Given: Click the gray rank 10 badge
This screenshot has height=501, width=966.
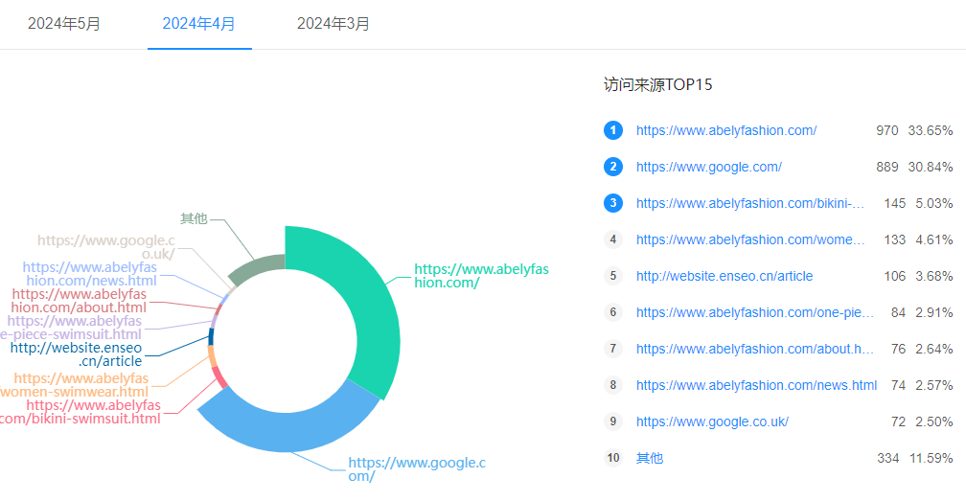Looking at the screenshot, I should click(x=613, y=458).
